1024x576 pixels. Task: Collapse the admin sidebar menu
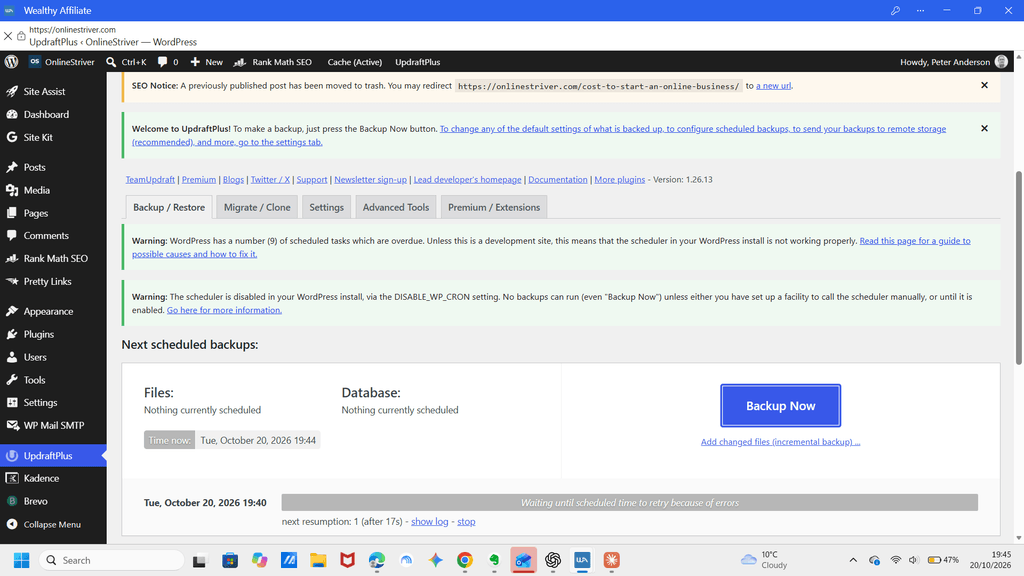[x=53, y=524]
